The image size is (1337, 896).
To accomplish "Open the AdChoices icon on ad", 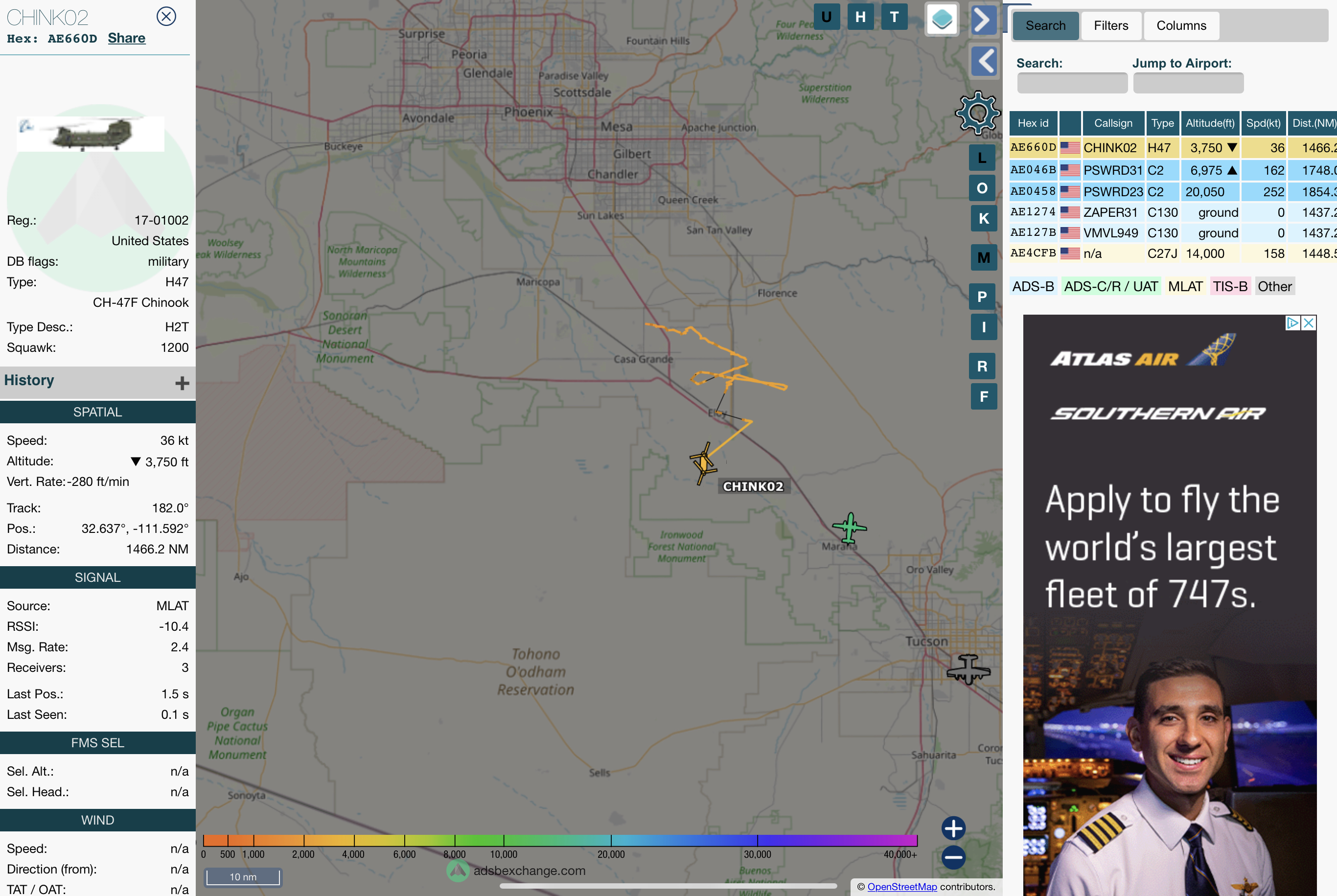I will 1292,323.
